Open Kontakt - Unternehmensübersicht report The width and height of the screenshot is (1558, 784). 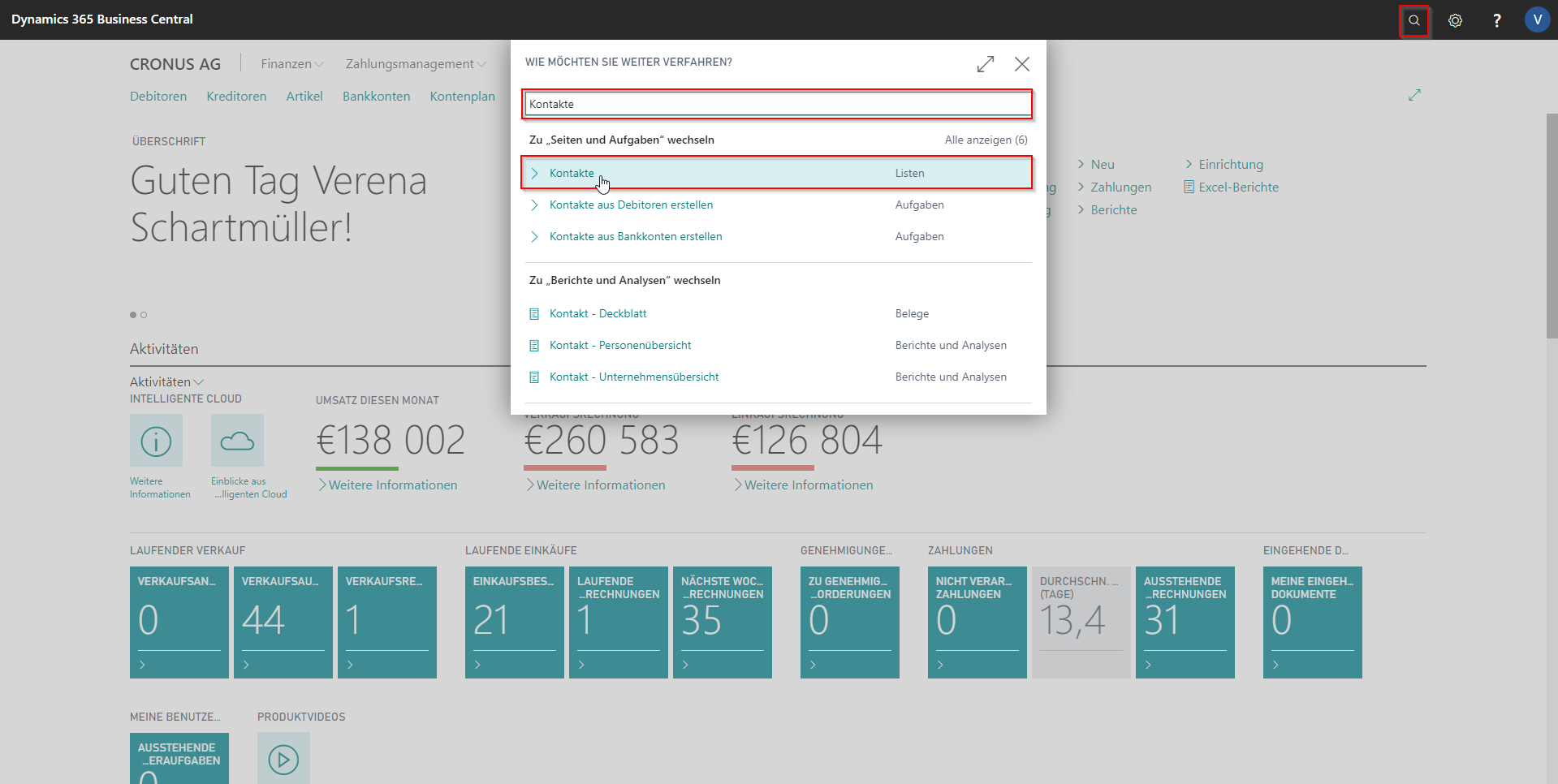coord(634,377)
